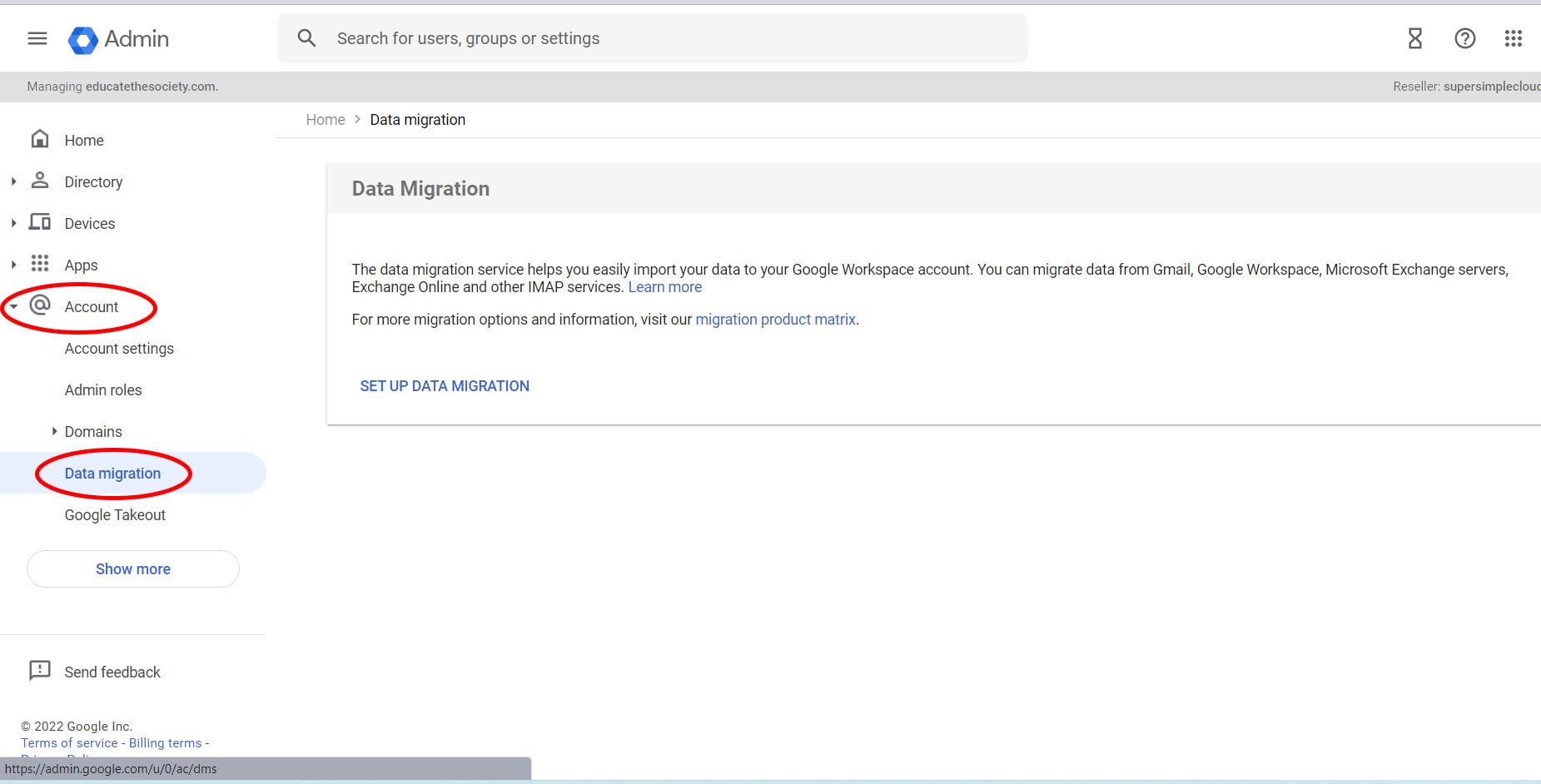The width and height of the screenshot is (1541, 784).
Task: Open Directory in the sidebar
Action: click(x=93, y=182)
